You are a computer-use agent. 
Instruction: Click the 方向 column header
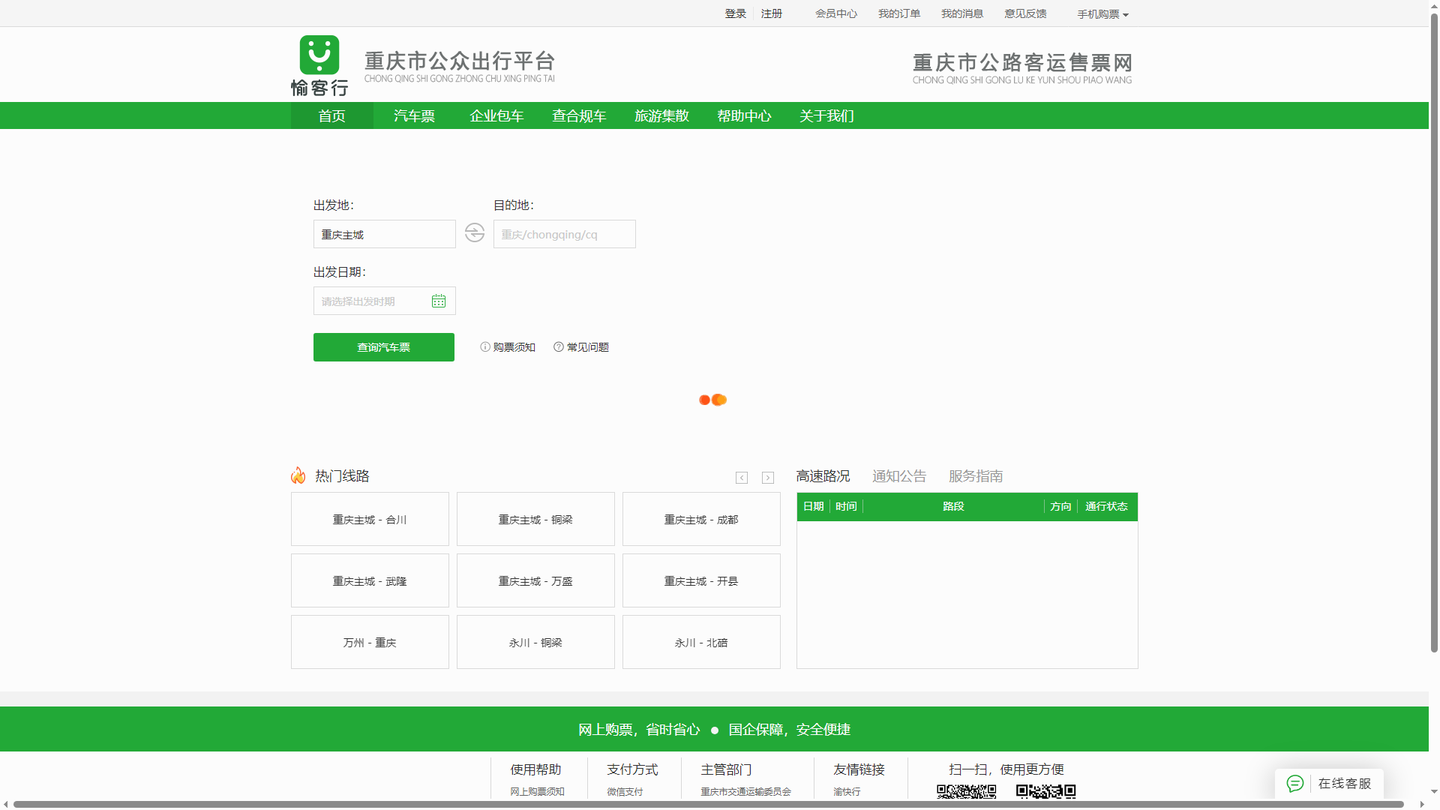point(1061,507)
